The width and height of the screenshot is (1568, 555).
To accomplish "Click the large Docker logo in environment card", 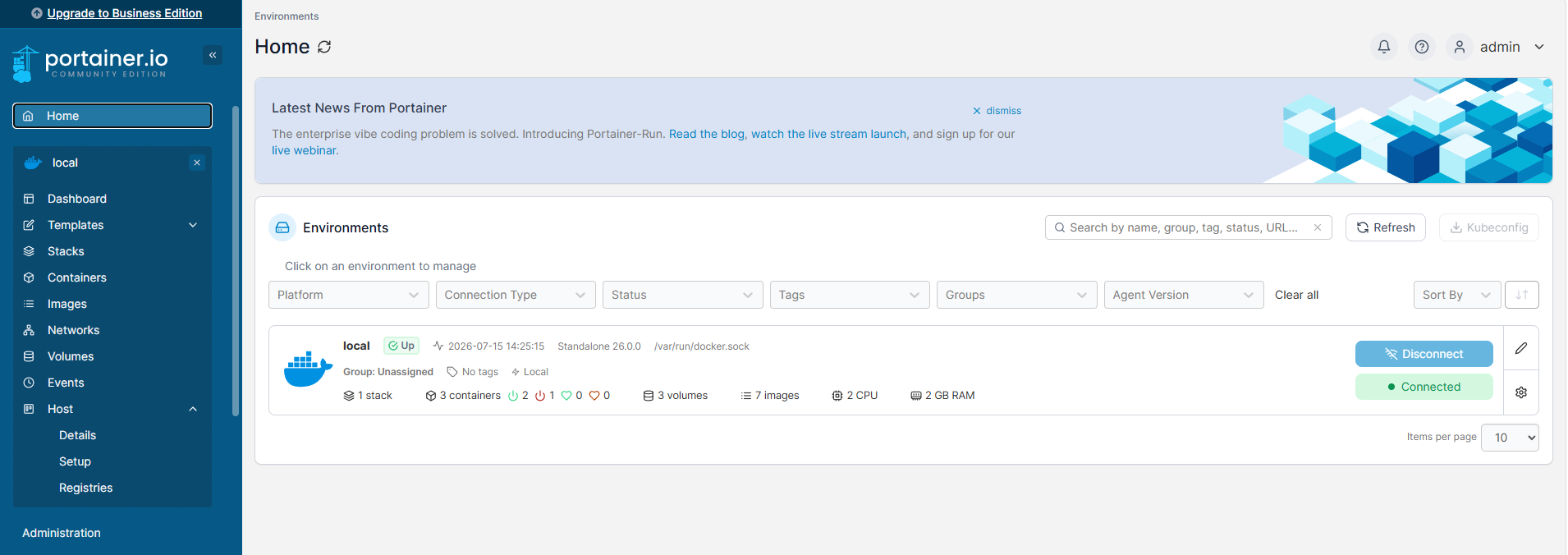I will 308,369.
